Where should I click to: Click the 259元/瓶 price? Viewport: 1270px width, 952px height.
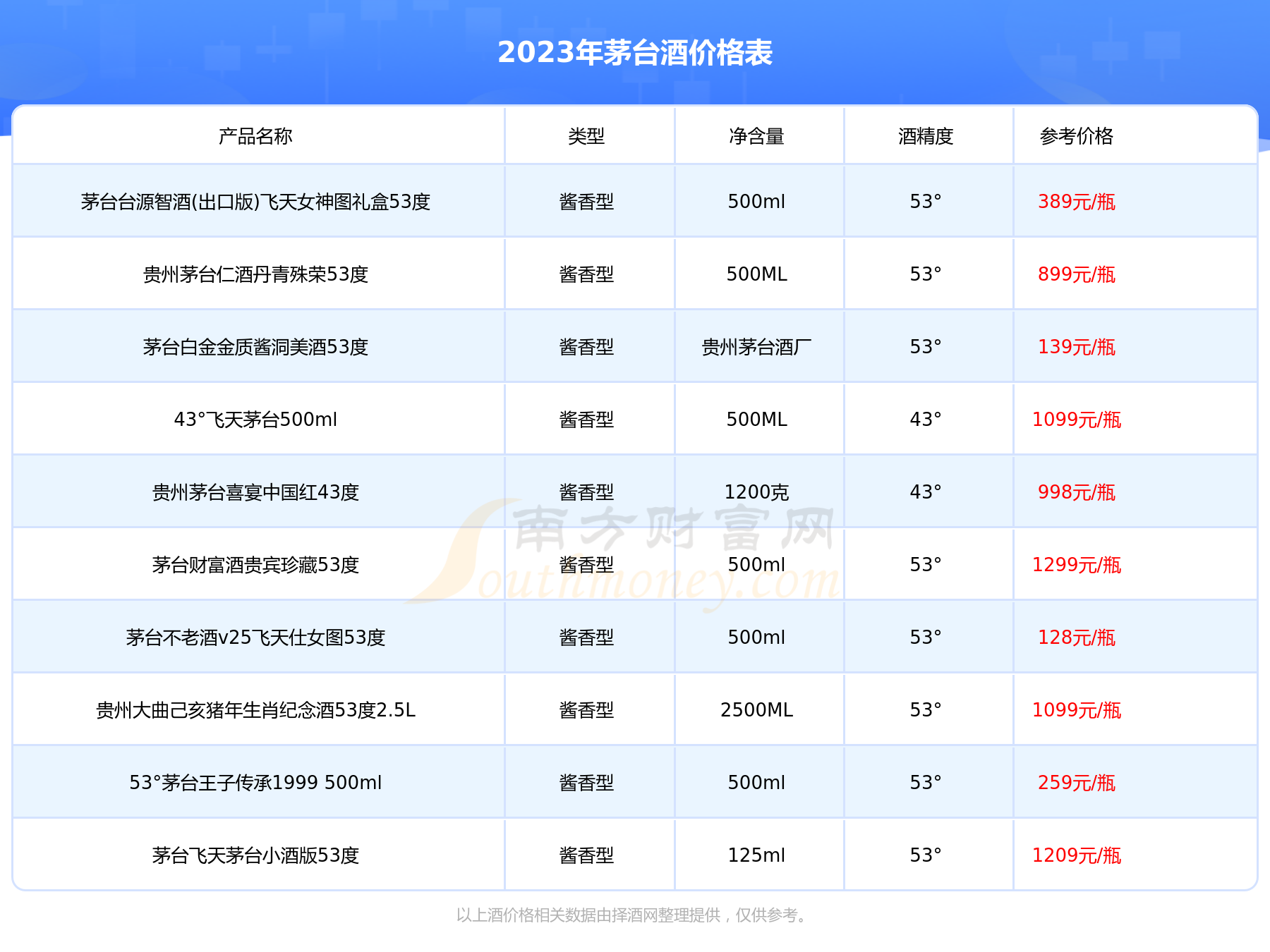[1077, 783]
